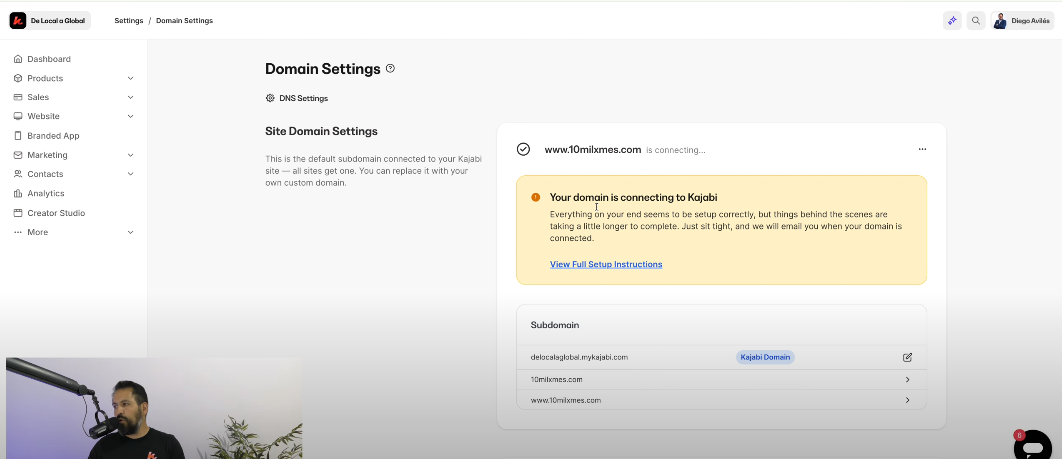Click the search magnifier icon
Viewport: 1062px width, 459px height.
(976, 20)
